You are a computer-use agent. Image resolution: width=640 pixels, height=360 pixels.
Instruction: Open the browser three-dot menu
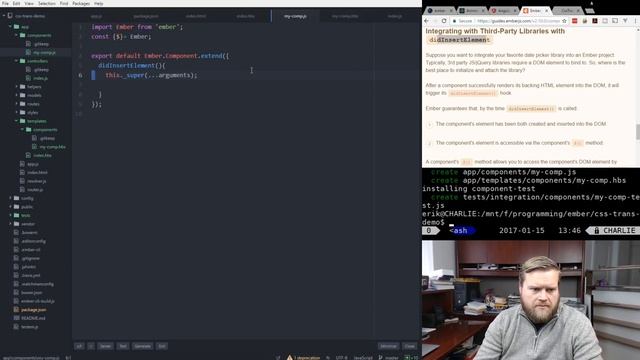point(636,21)
